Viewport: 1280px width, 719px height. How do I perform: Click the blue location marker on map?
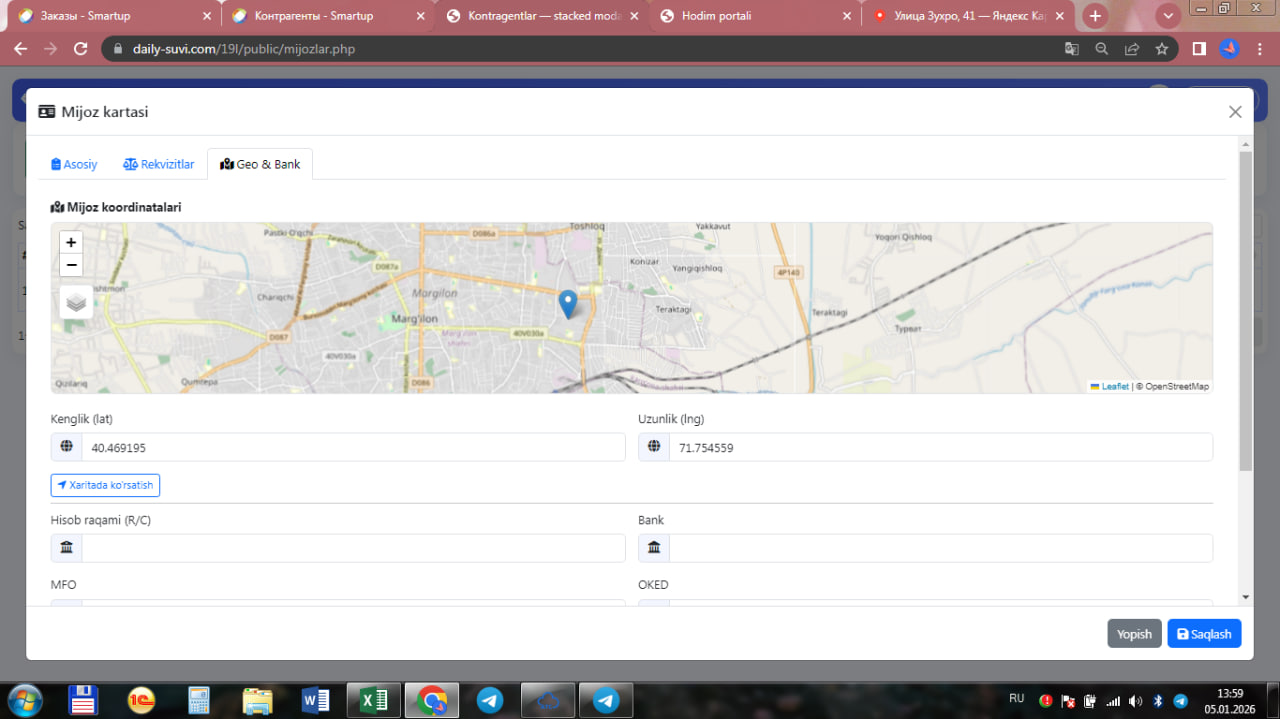point(567,303)
